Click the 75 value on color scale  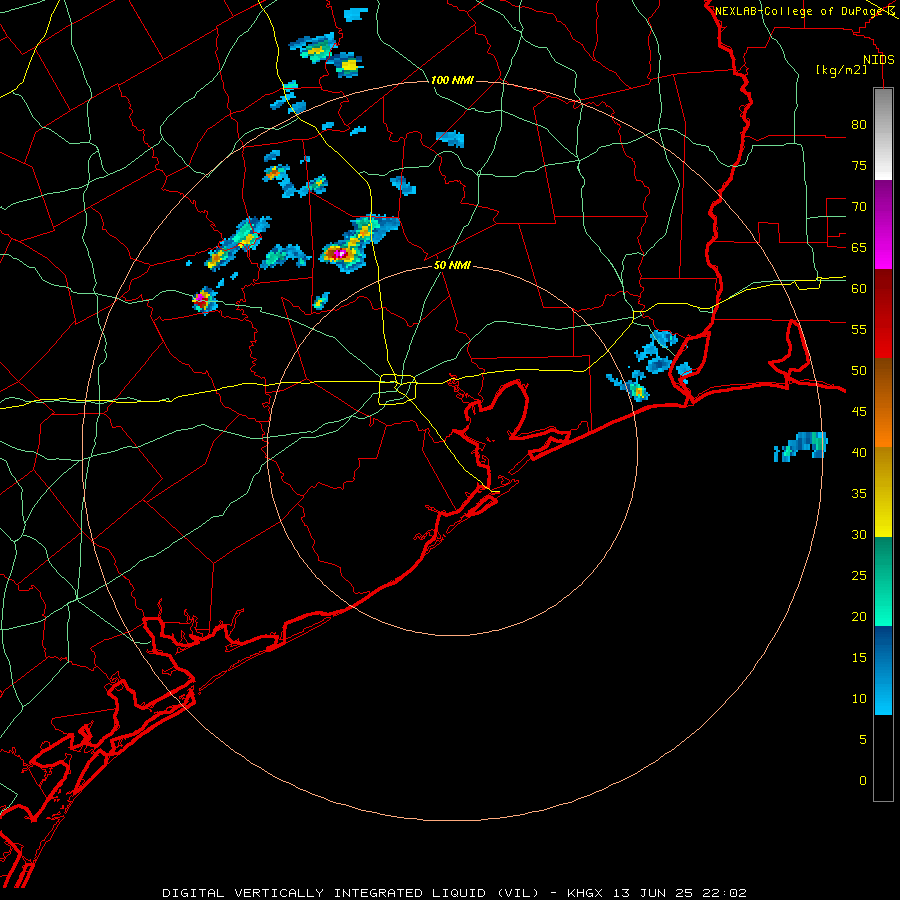pyautogui.click(x=859, y=165)
